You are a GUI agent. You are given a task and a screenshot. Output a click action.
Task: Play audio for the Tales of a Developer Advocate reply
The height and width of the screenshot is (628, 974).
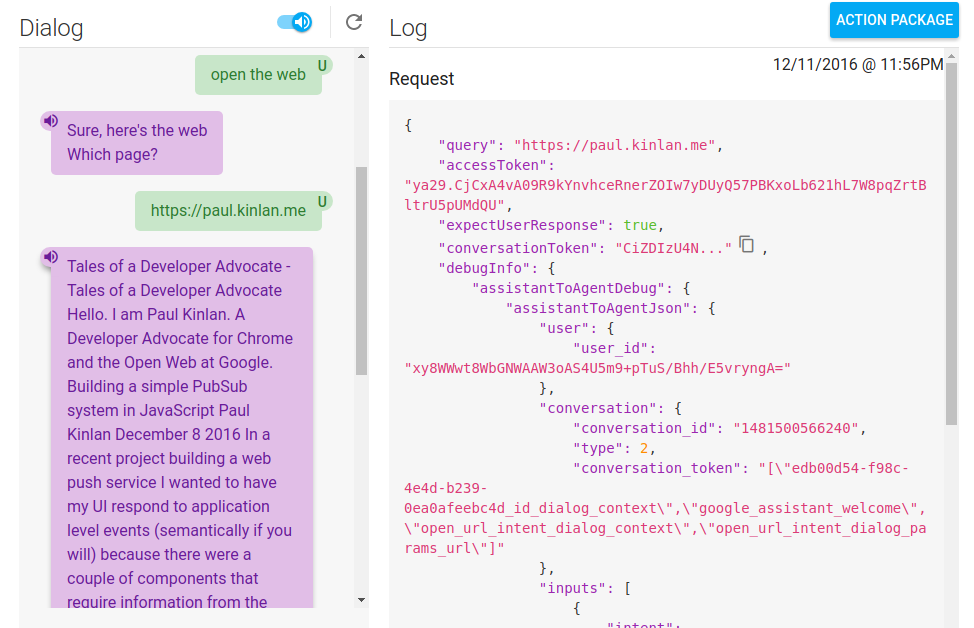coord(50,258)
